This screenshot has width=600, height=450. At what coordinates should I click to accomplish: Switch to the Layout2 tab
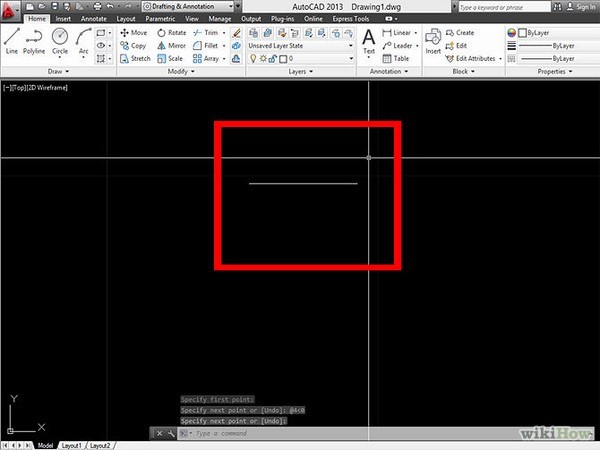point(100,446)
